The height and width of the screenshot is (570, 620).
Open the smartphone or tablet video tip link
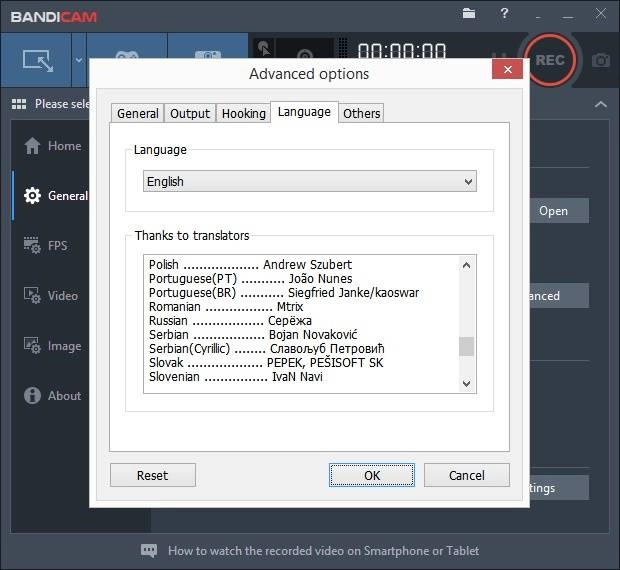click(x=323, y=551)
